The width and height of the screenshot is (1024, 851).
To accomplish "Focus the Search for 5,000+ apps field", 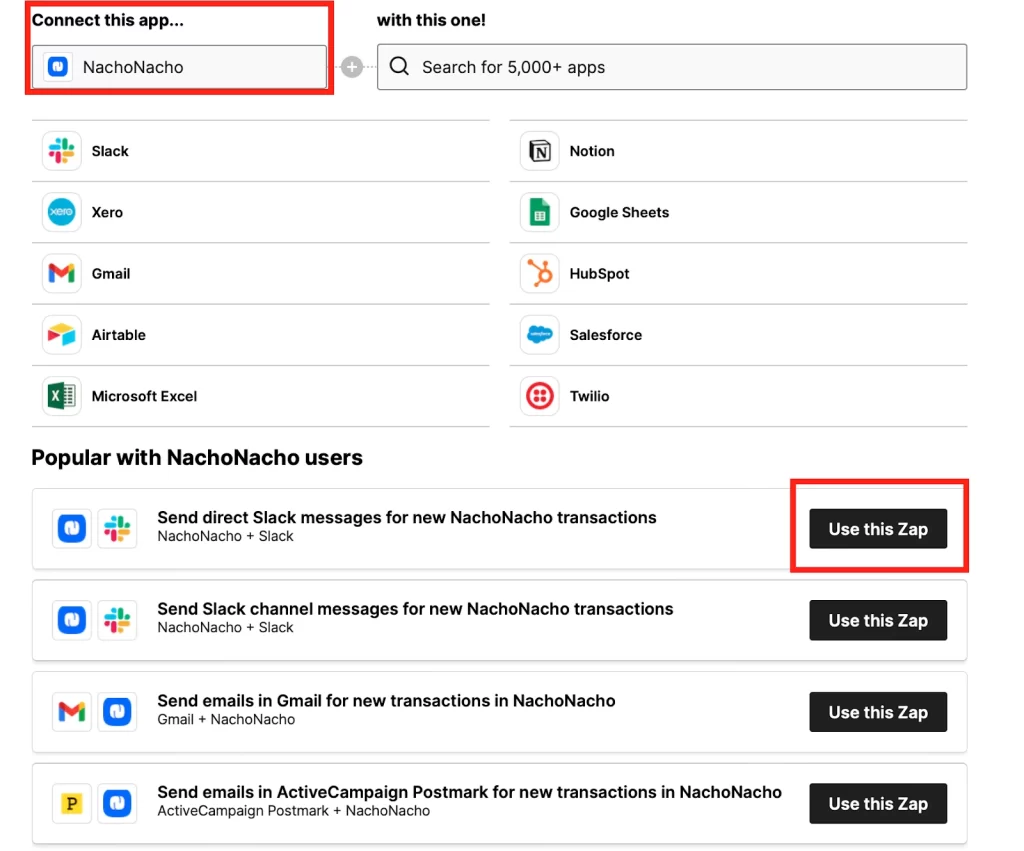I will click(672, 67).
